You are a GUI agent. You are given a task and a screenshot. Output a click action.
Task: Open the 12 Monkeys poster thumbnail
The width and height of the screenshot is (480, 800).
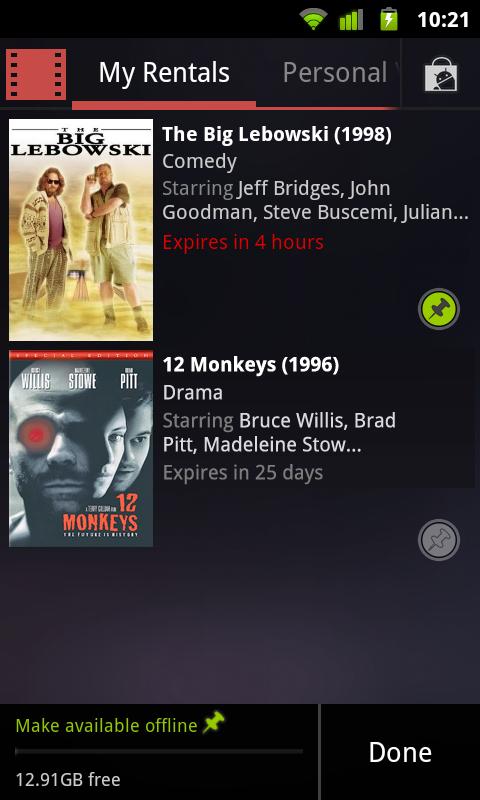(81, 448)
